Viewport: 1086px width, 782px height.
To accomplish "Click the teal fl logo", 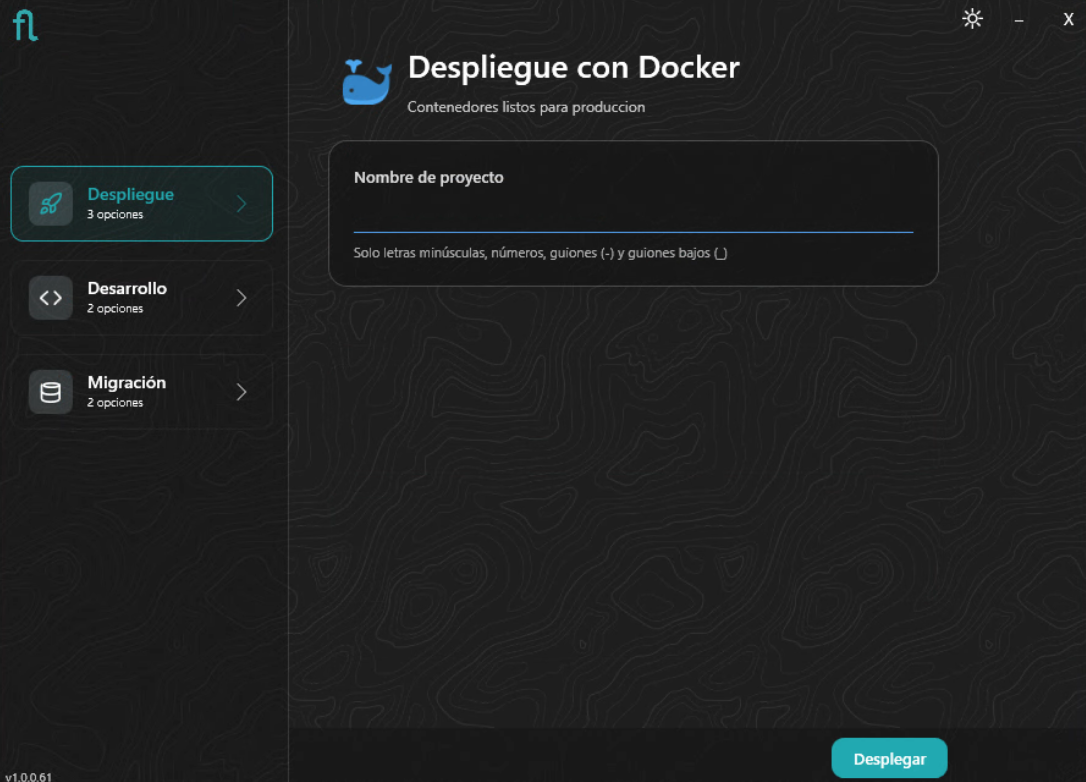I will point(25,26).
